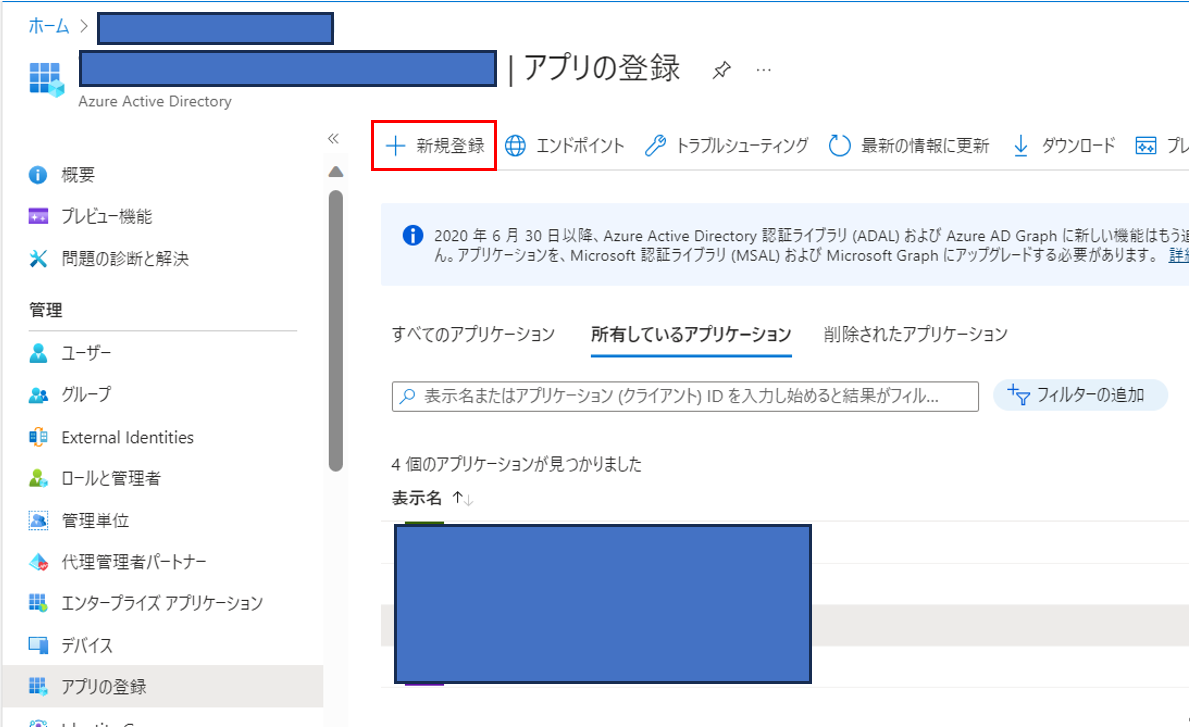Click the ダウンロード arrow icon
Screen dimensions: 1190x727
1021,146
